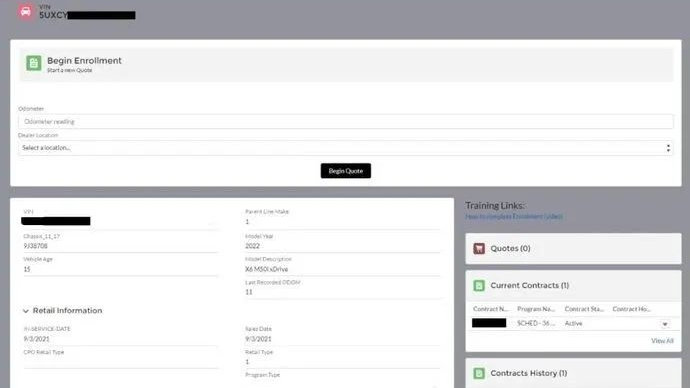Click the Contract Ho... column header
Image resolution: width=690 pixels, height=388 pixels.
[631, 309]
